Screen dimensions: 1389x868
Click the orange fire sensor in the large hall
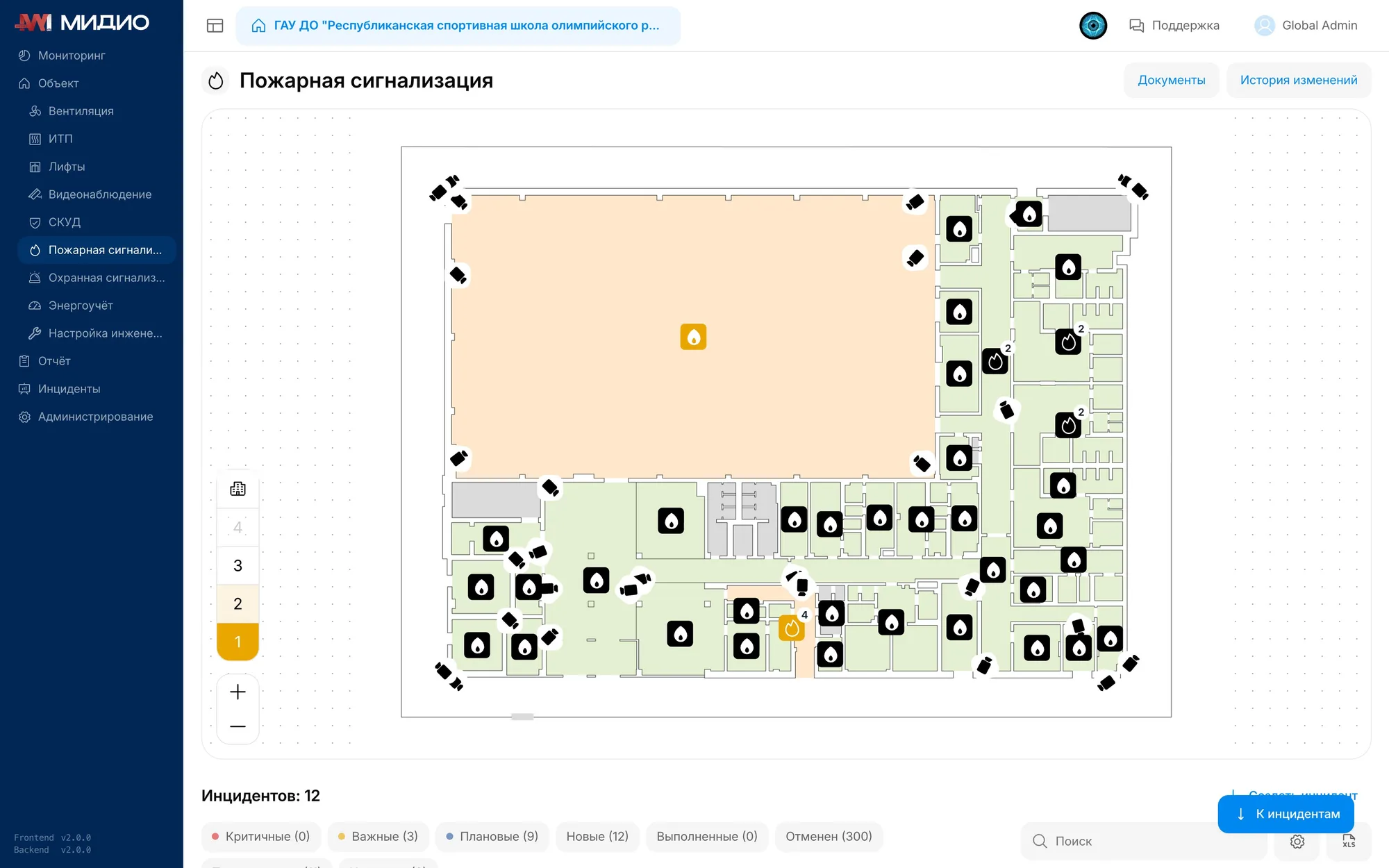tap(693, 337)
